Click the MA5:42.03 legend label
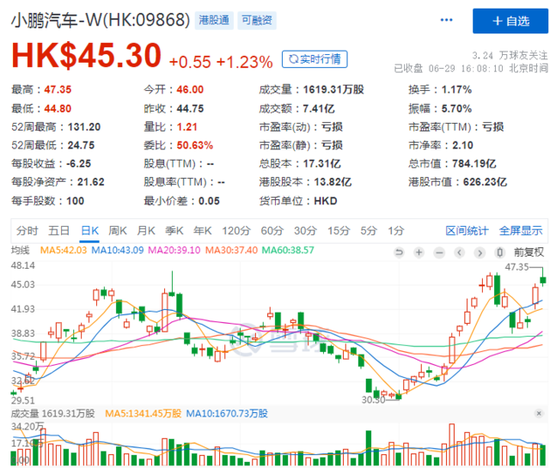 pyautogui.click(x=63, y=250)
